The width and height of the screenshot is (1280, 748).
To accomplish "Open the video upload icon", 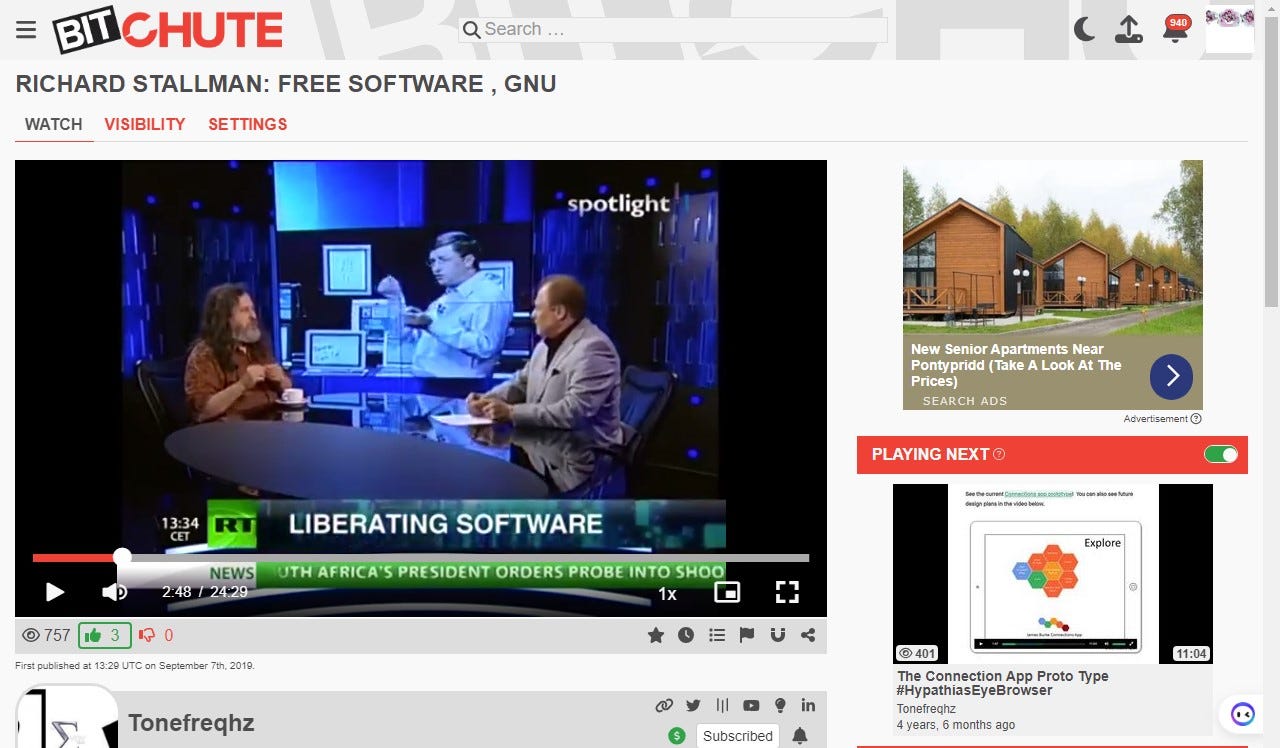I will 1129,29.
